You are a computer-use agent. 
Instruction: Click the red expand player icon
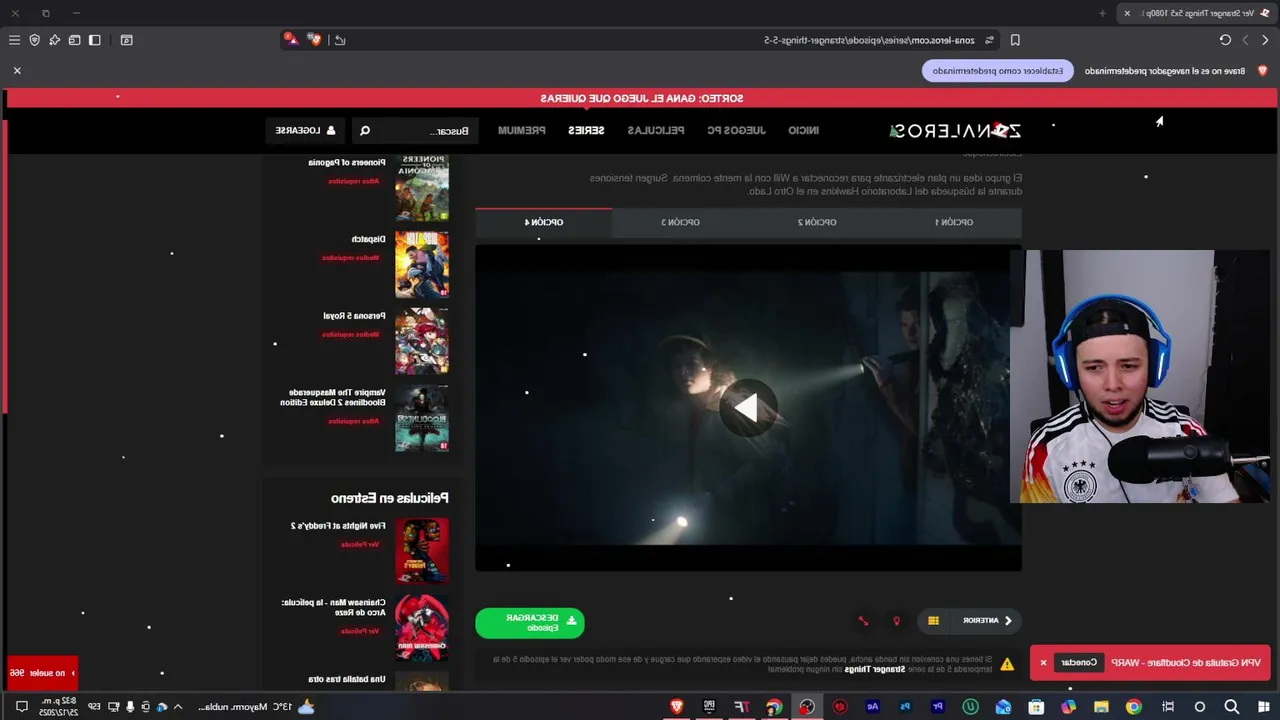click(863, 621)
